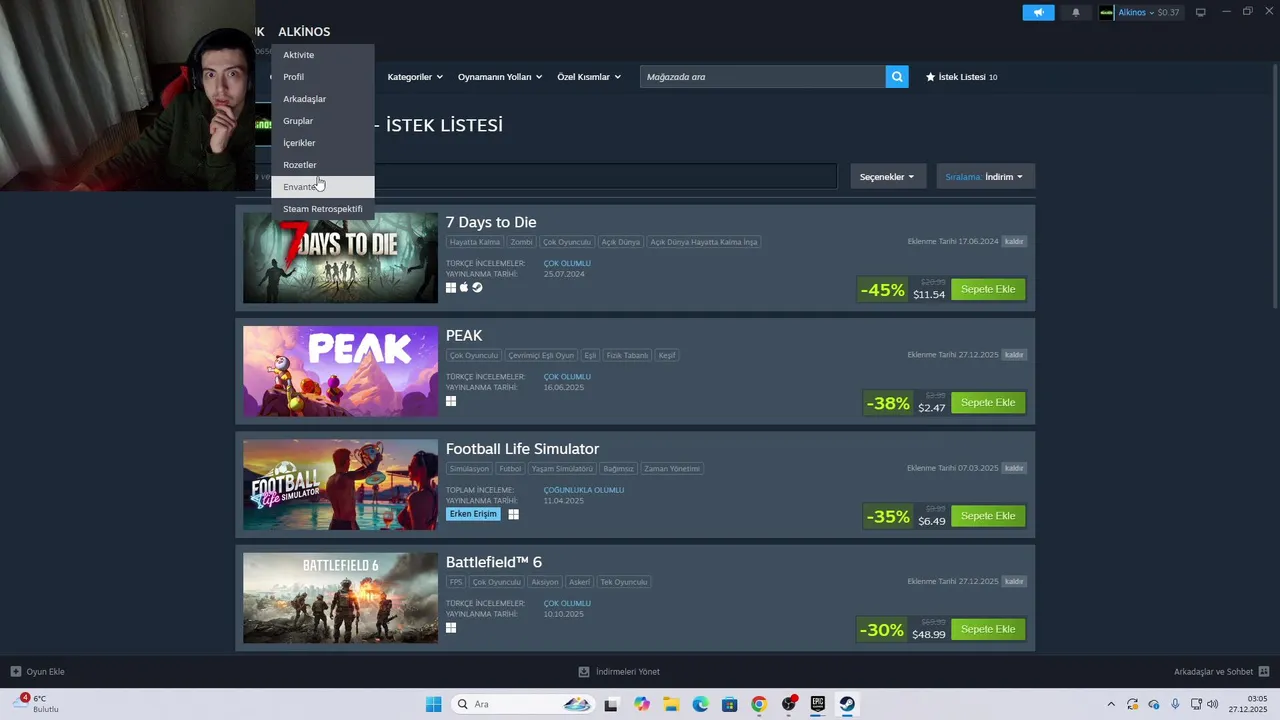Open the notifications bell
The width and height of the screenshot is (1280, 720).
(1076, 13)
